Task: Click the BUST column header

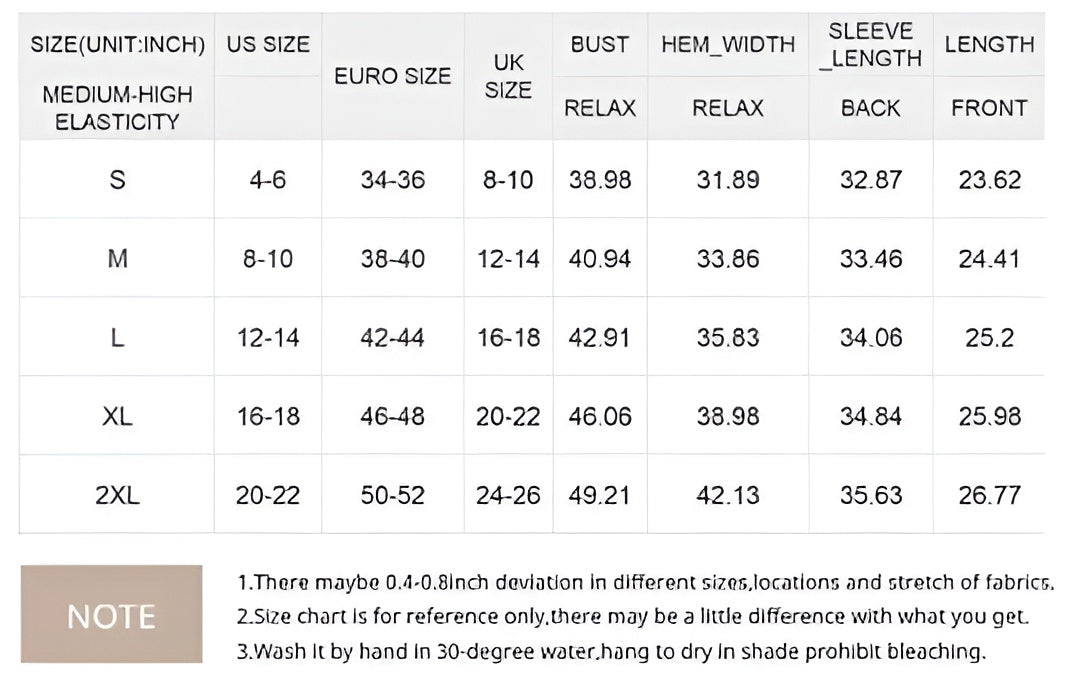Action: [x=599, y=45]
